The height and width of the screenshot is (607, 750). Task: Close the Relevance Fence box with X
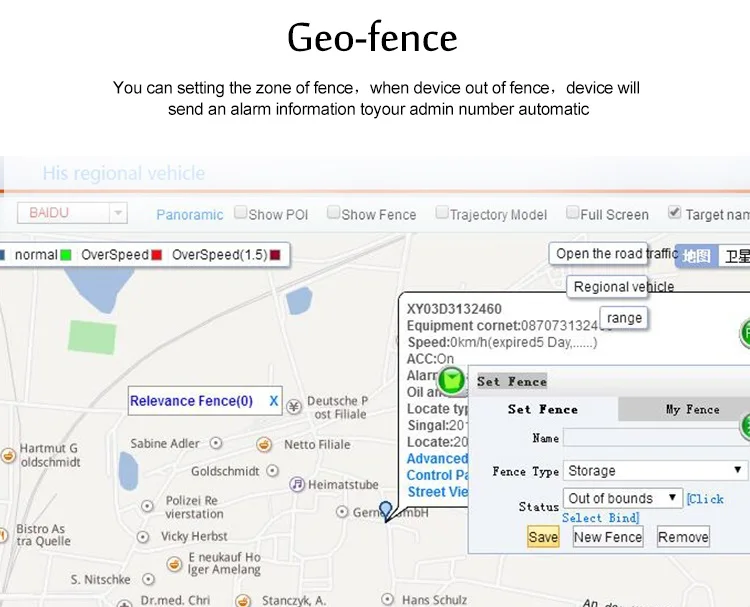(x=274, y=401)
